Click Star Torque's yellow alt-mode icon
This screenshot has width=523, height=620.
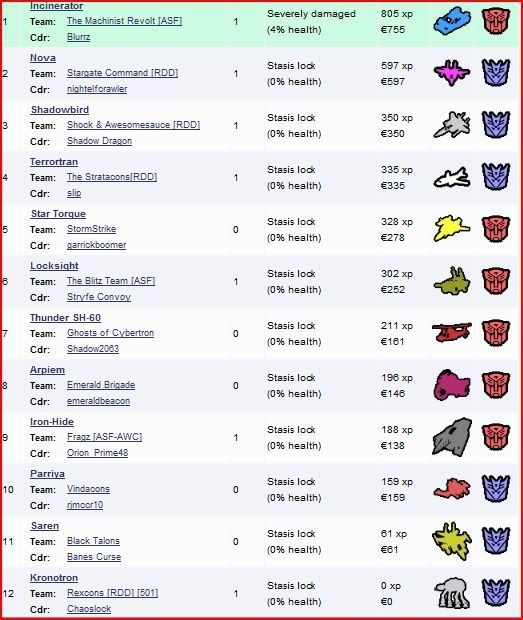point(452,228)
